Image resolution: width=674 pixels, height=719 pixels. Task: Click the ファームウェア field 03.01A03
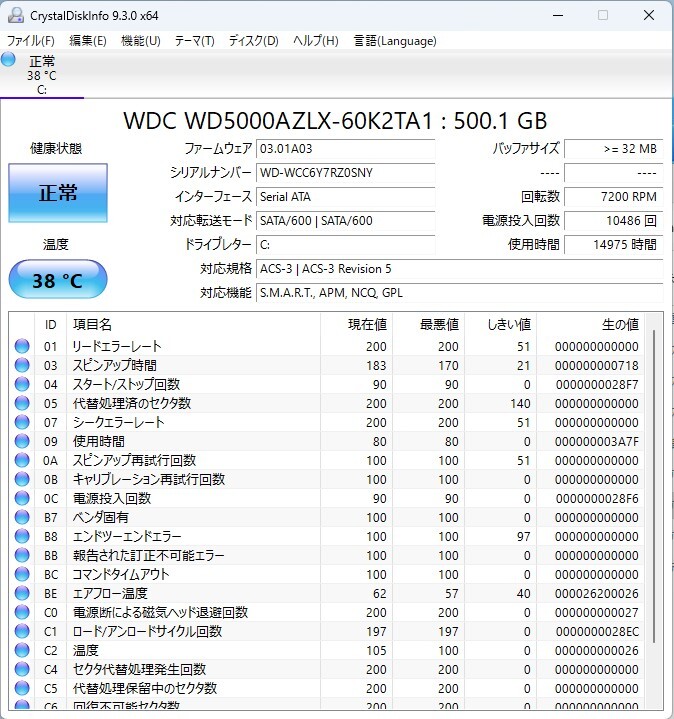345,149
